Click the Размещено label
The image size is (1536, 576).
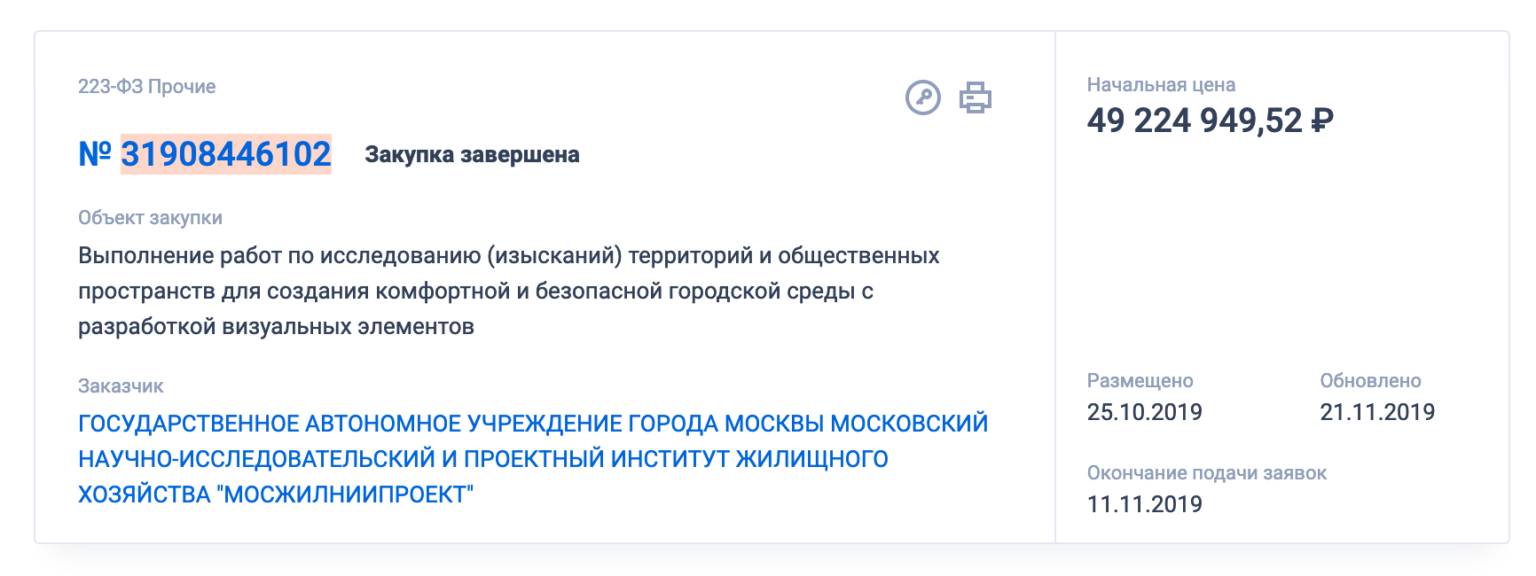tap(1140, 381)
